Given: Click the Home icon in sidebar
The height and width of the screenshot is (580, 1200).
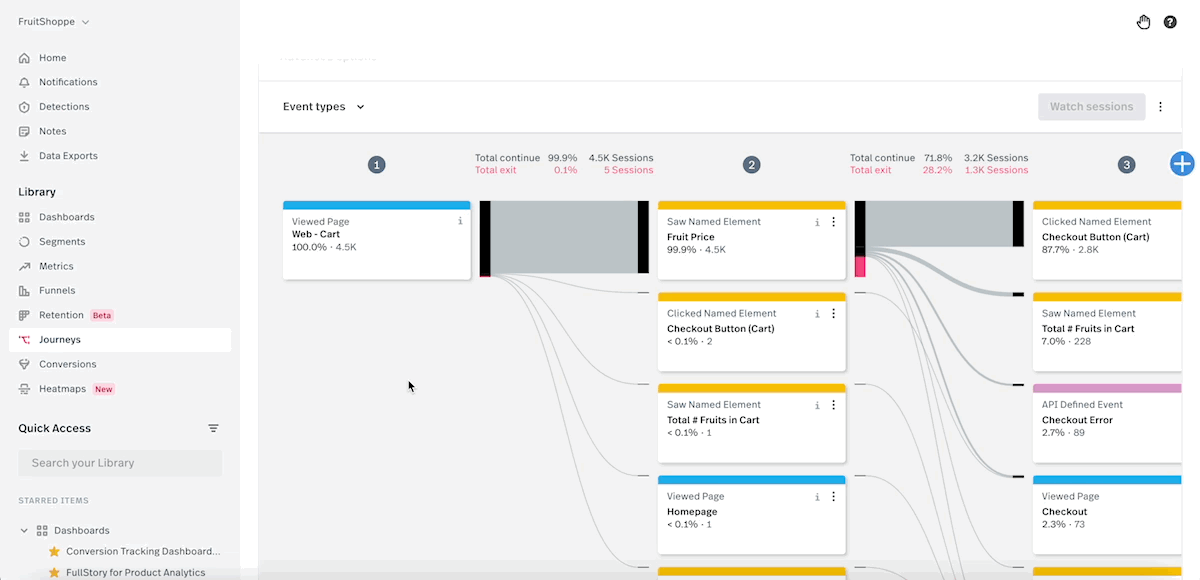Looking at the screenshot, I should (x=25, y=58).
